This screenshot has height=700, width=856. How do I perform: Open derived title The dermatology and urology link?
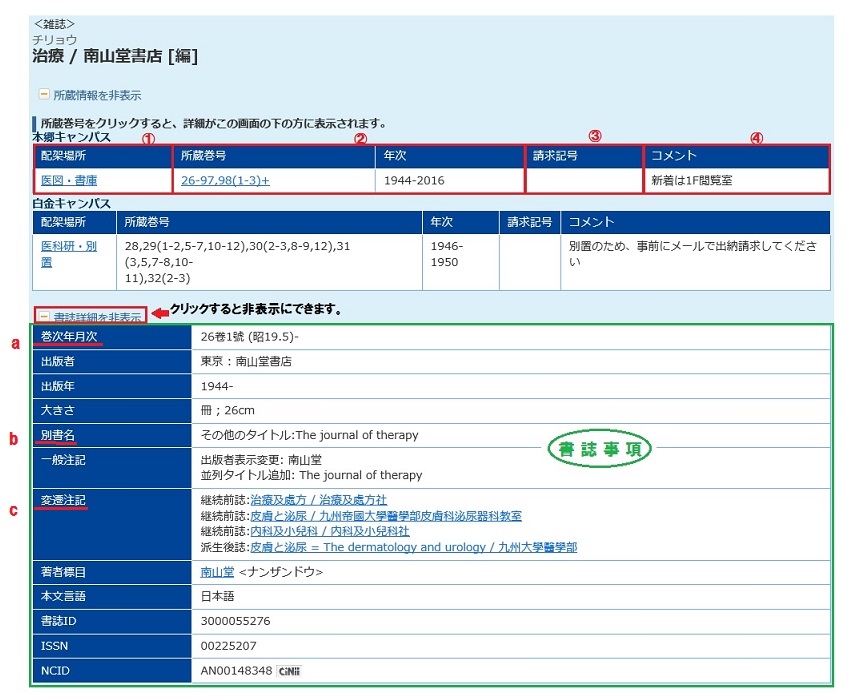[414, 547]
